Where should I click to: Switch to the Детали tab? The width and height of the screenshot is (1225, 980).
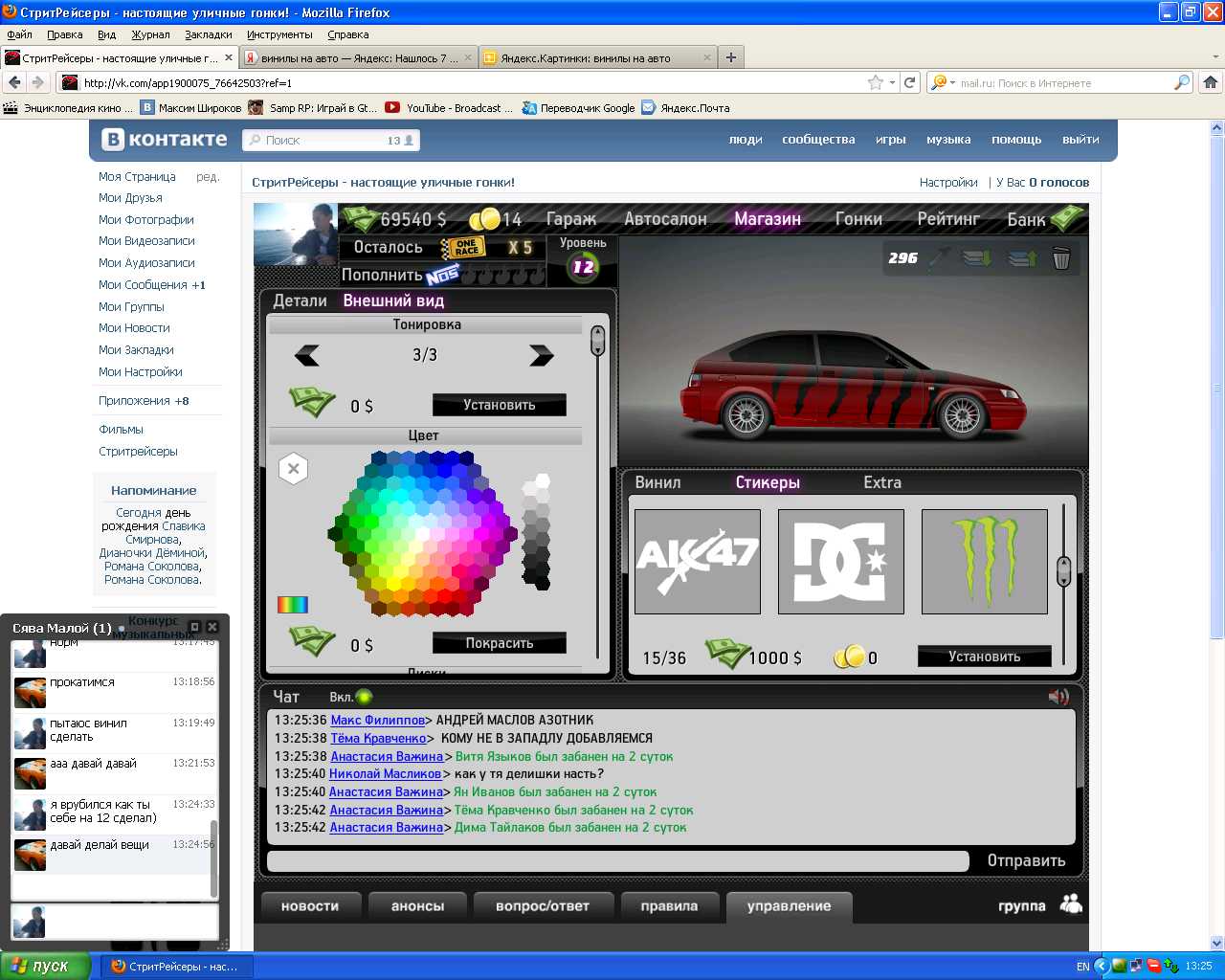pos(300,301)
